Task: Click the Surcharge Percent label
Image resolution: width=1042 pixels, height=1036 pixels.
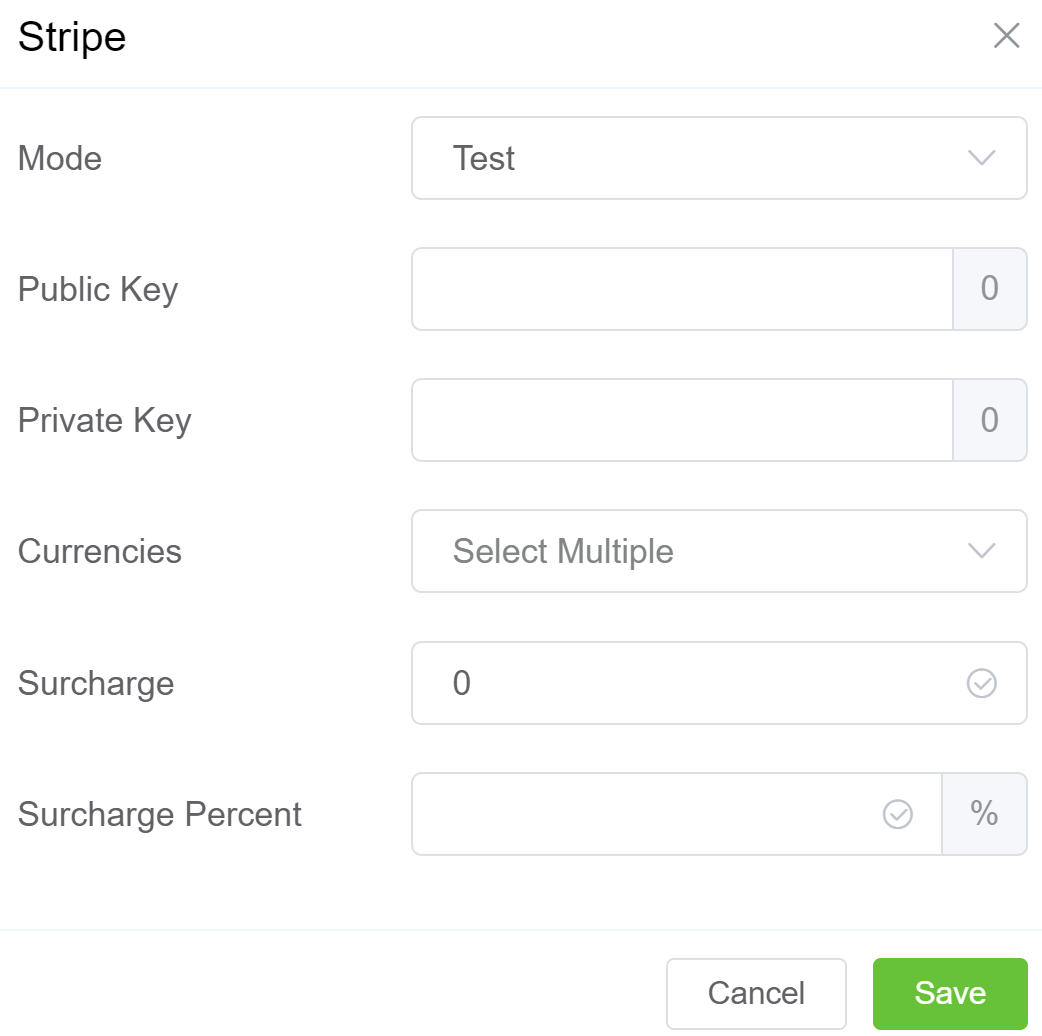Action: point(160,815)
